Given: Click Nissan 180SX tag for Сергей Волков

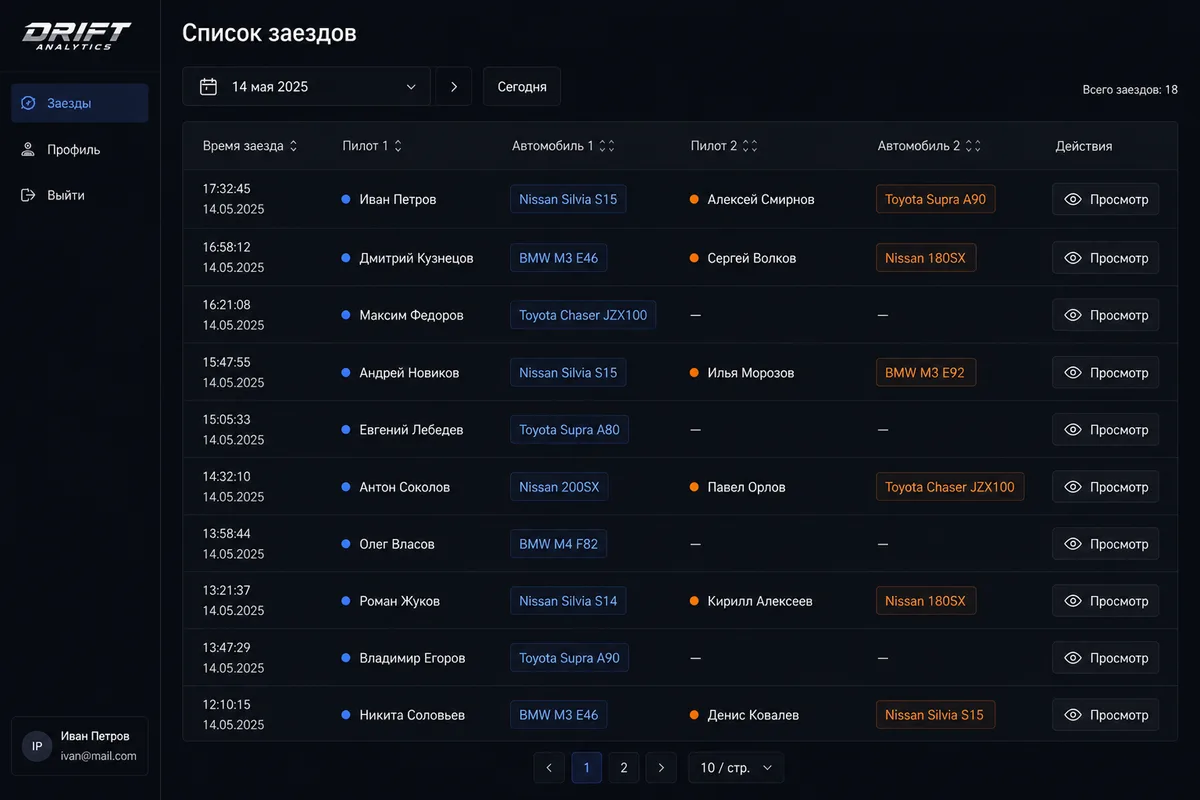Looking at the screenshot, I should tap(925, 258).
